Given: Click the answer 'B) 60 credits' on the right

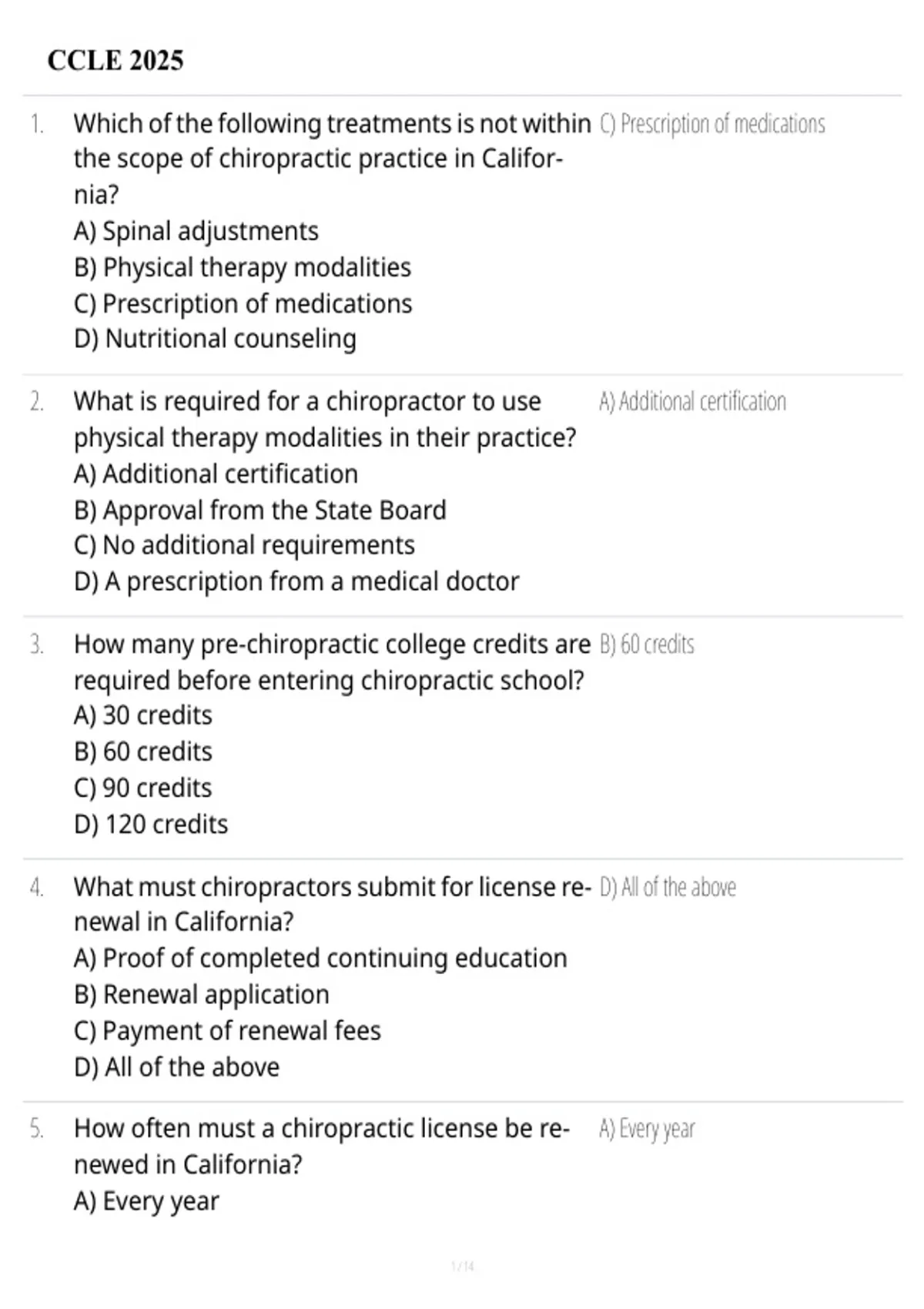Looking at the screenshot, I should tap(647, 644).
